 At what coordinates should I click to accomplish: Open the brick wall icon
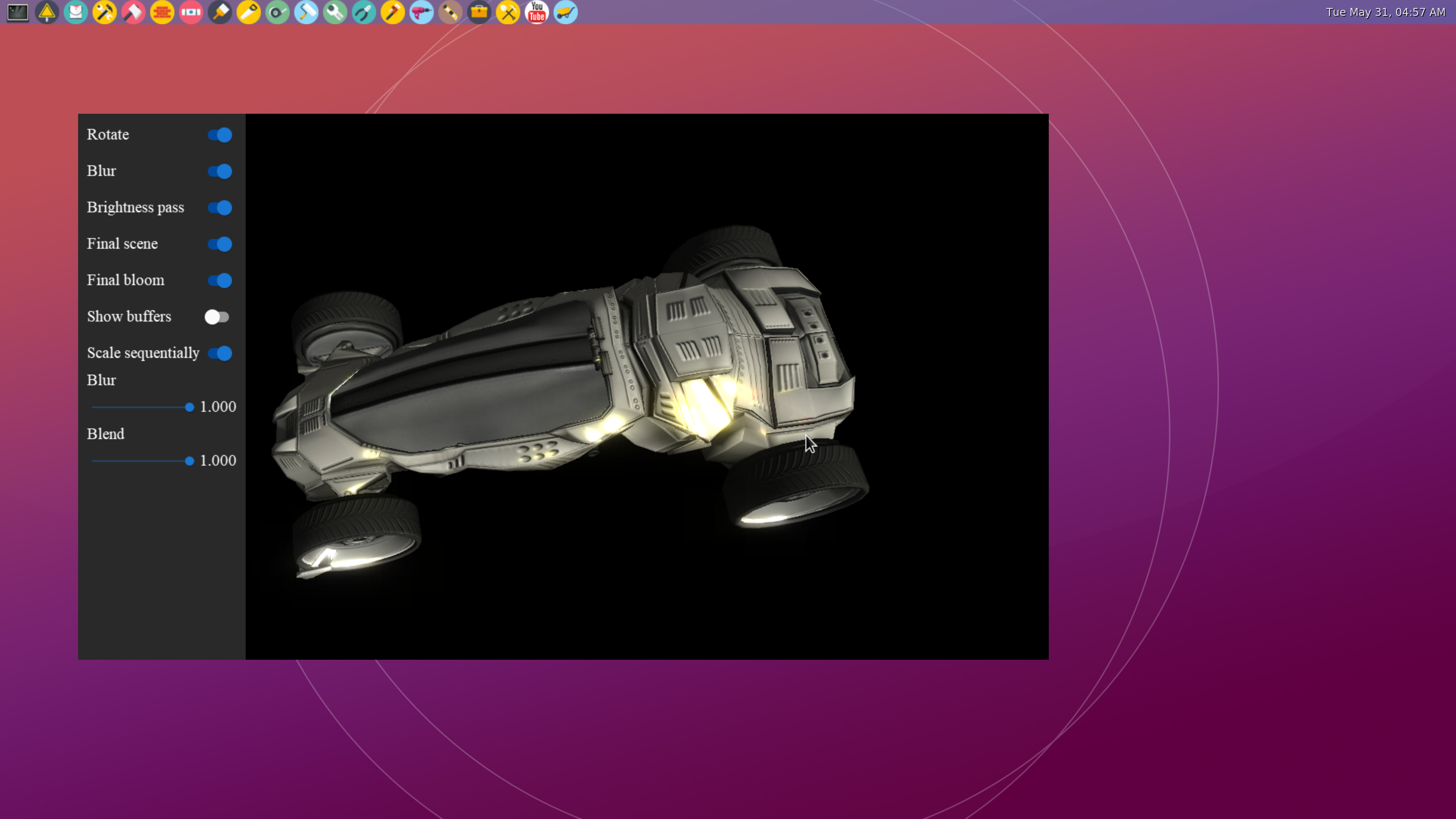162,13
